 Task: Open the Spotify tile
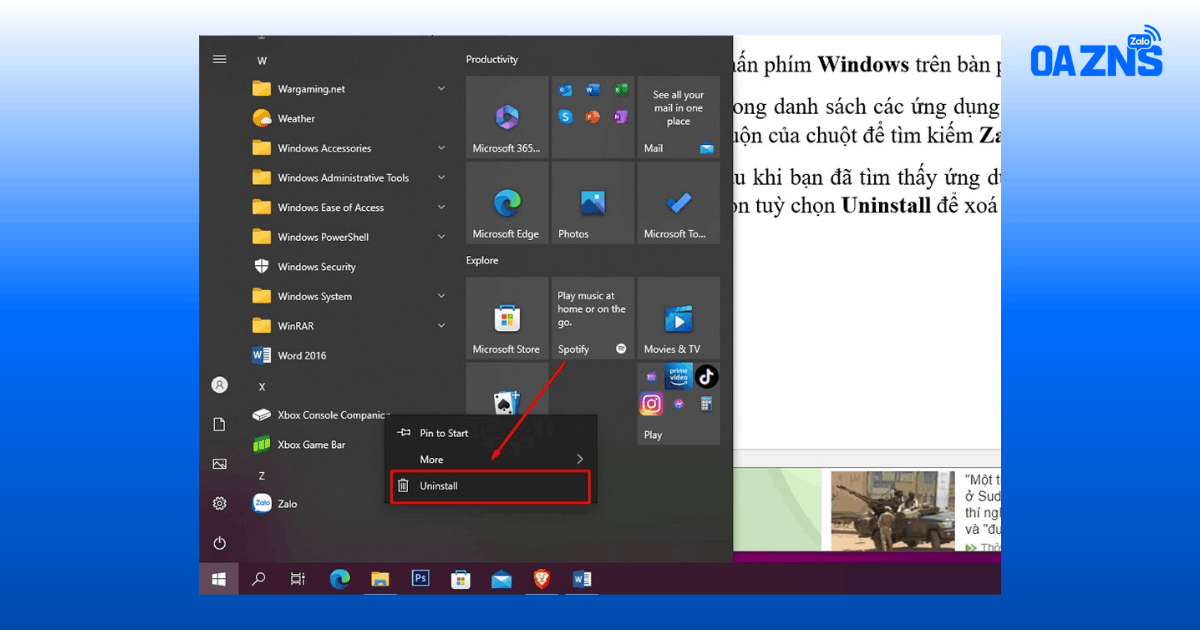[x=593, y=318]
